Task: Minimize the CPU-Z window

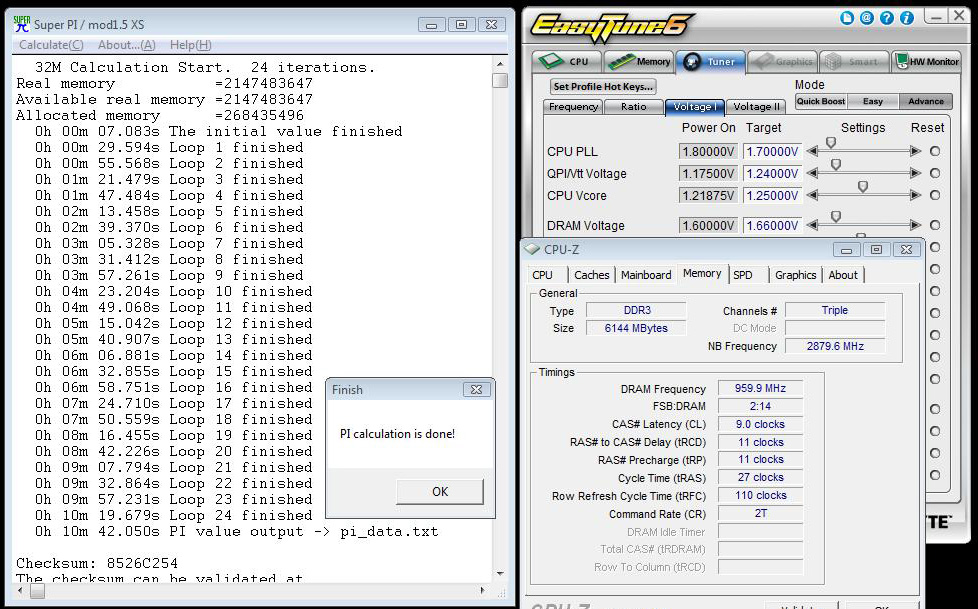Action: pos(846,250)
